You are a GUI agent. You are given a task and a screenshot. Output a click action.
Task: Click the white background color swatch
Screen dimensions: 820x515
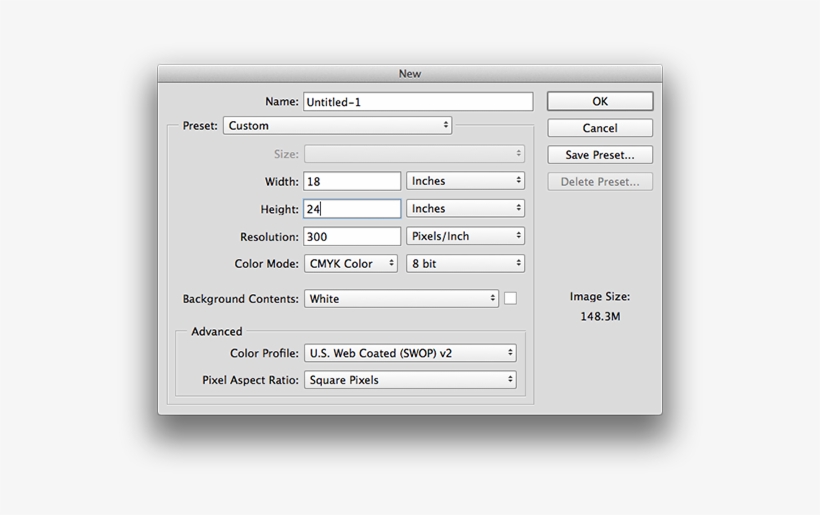[510, 299]
